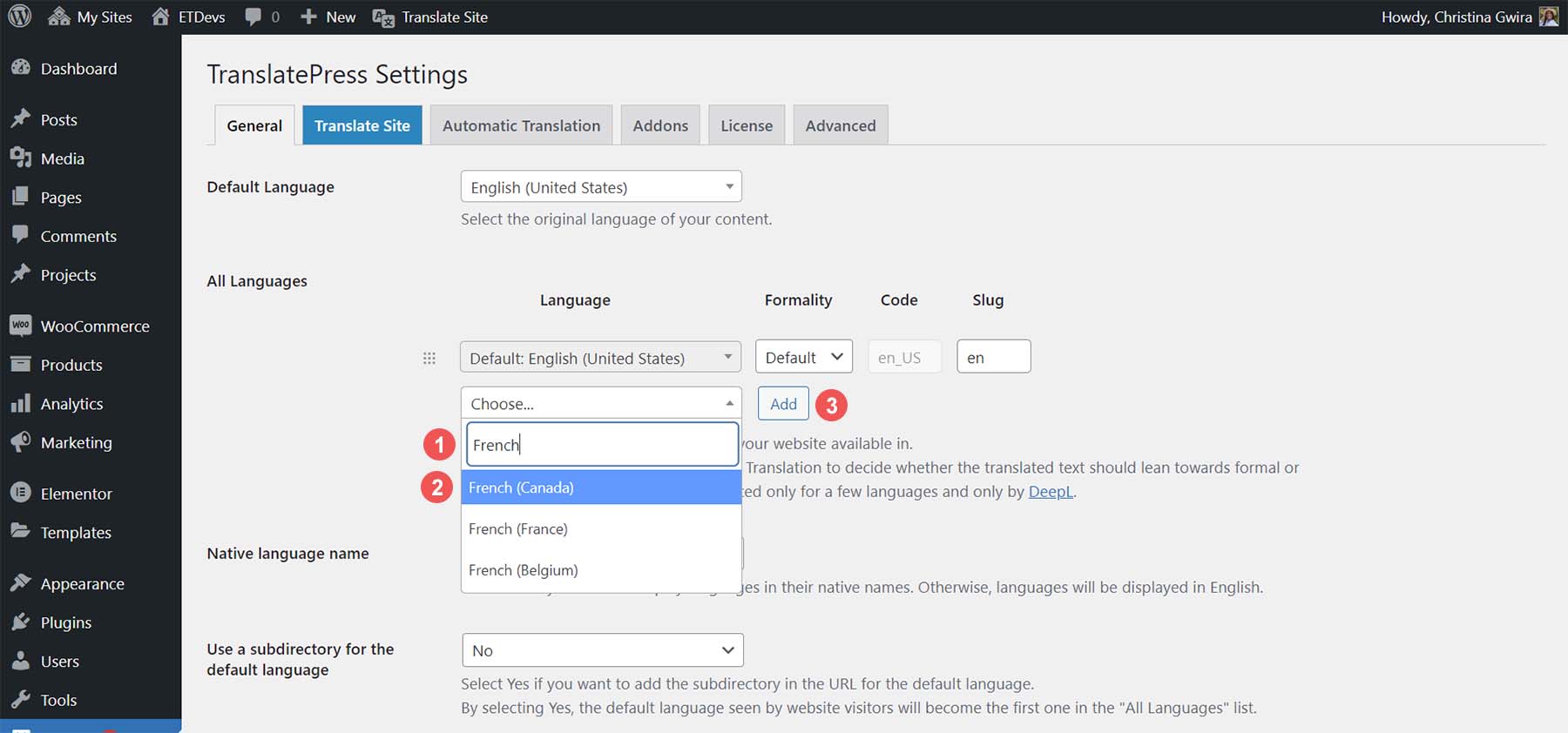Click My Sites text in admin bar
Screen dimensions: 1568x733
105,17
